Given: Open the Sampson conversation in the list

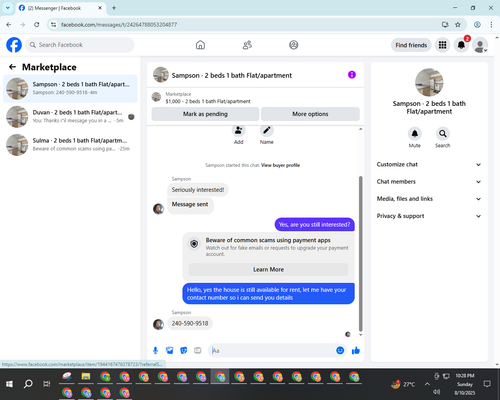Looking at the screenshot, I should (70, 88).
